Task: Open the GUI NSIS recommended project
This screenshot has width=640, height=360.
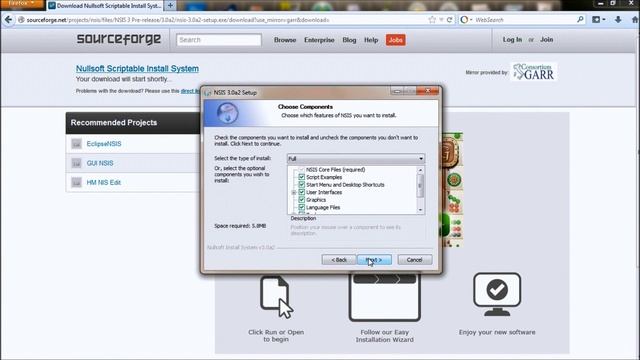Action: click(100, 163)
